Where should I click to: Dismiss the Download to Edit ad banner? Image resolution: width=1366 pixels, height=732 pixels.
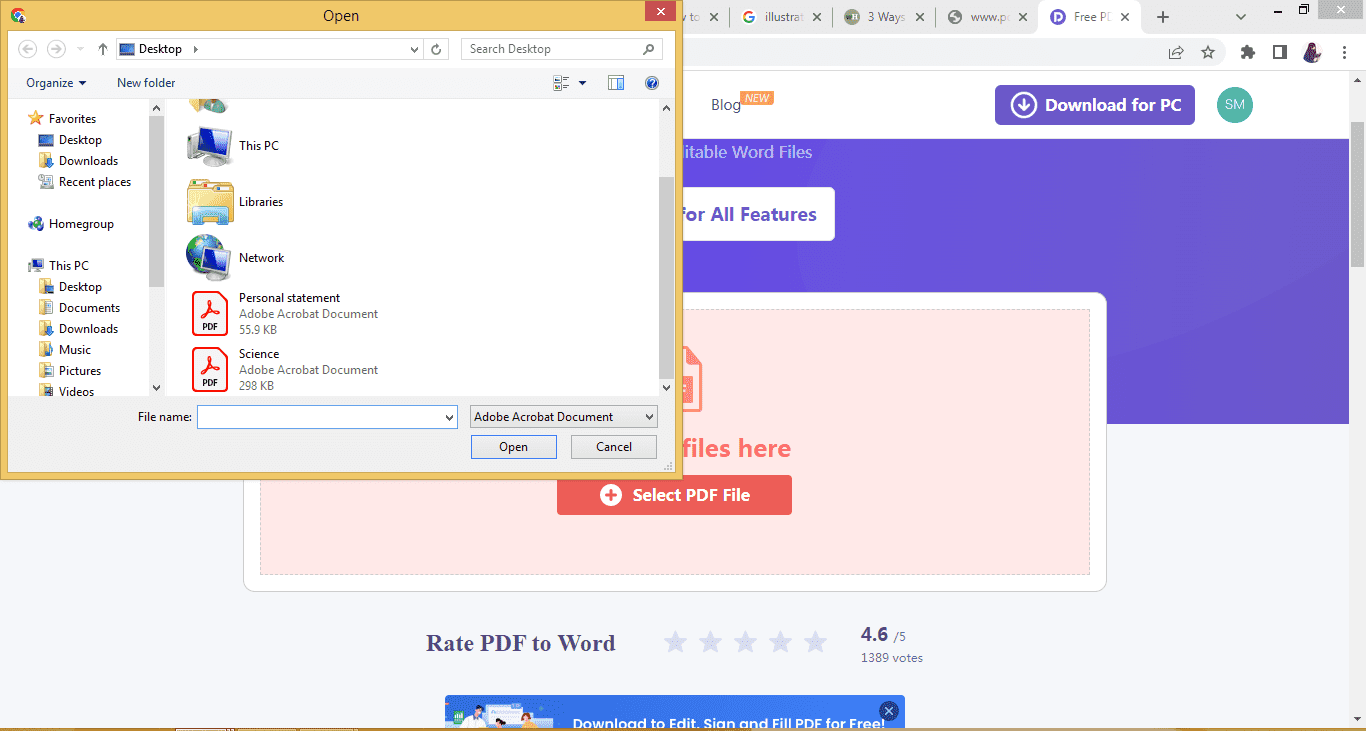coord(888,710)
